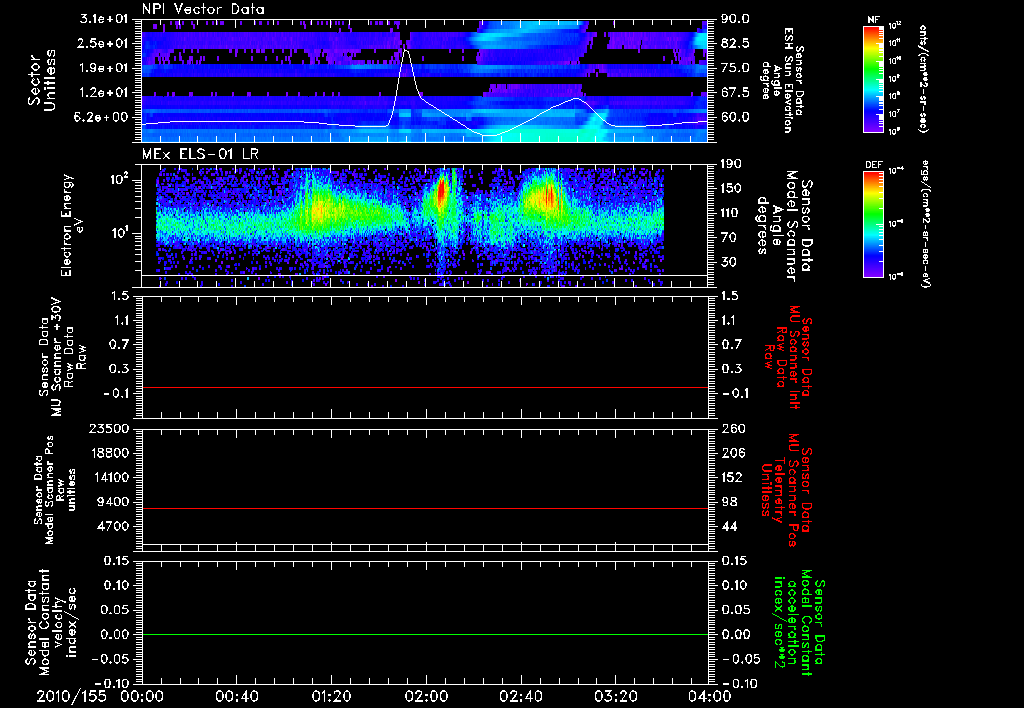Click the '02:00' time axis label
This screenshot has height=708, width=1024.
(x=426, y=696)
